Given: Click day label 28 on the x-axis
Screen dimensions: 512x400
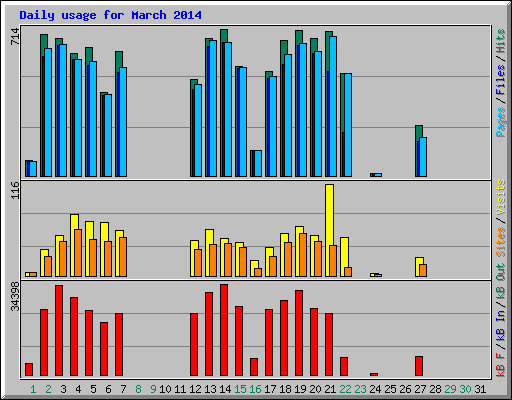Looking at the screenshot, I should point(435,389).
